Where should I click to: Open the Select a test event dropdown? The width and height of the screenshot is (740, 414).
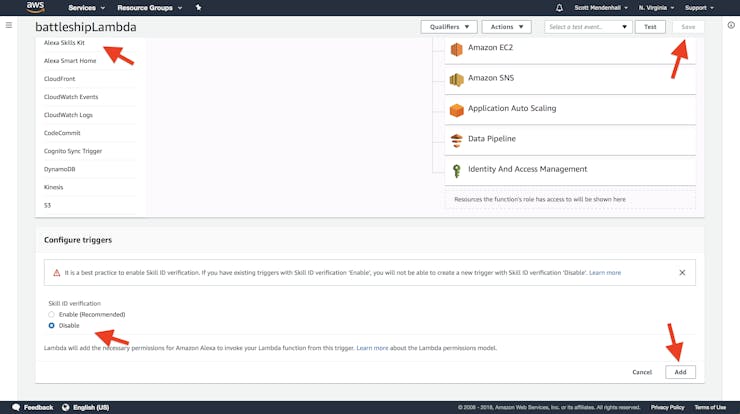pos(588,27)
